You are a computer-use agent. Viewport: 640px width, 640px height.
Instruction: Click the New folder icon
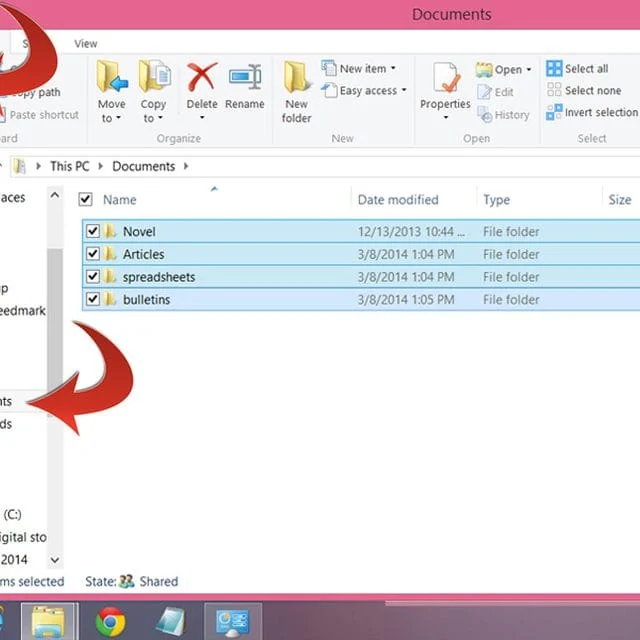tap(297, 76)
